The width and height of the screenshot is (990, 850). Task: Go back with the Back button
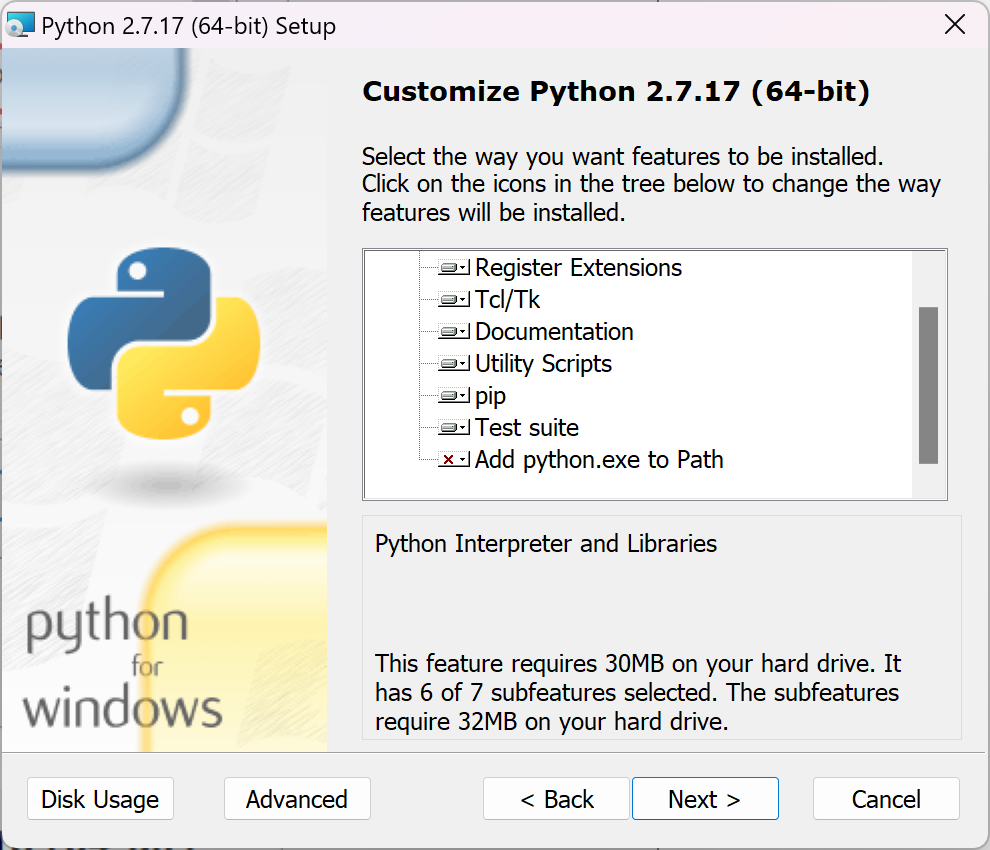coord(556,799)
